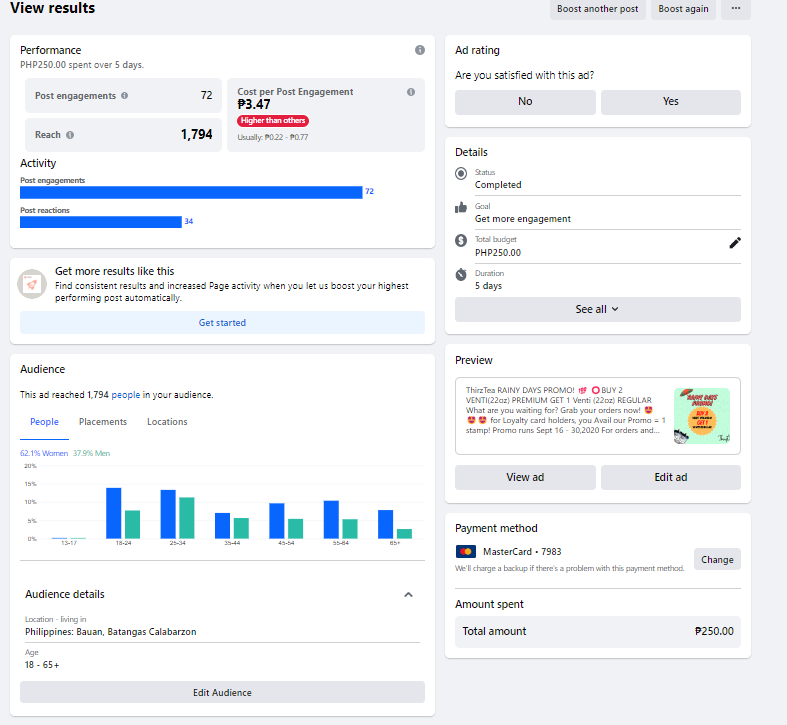Expand details with See all
The width and height of the screenshot is (787, 725).
pos(597,309)
